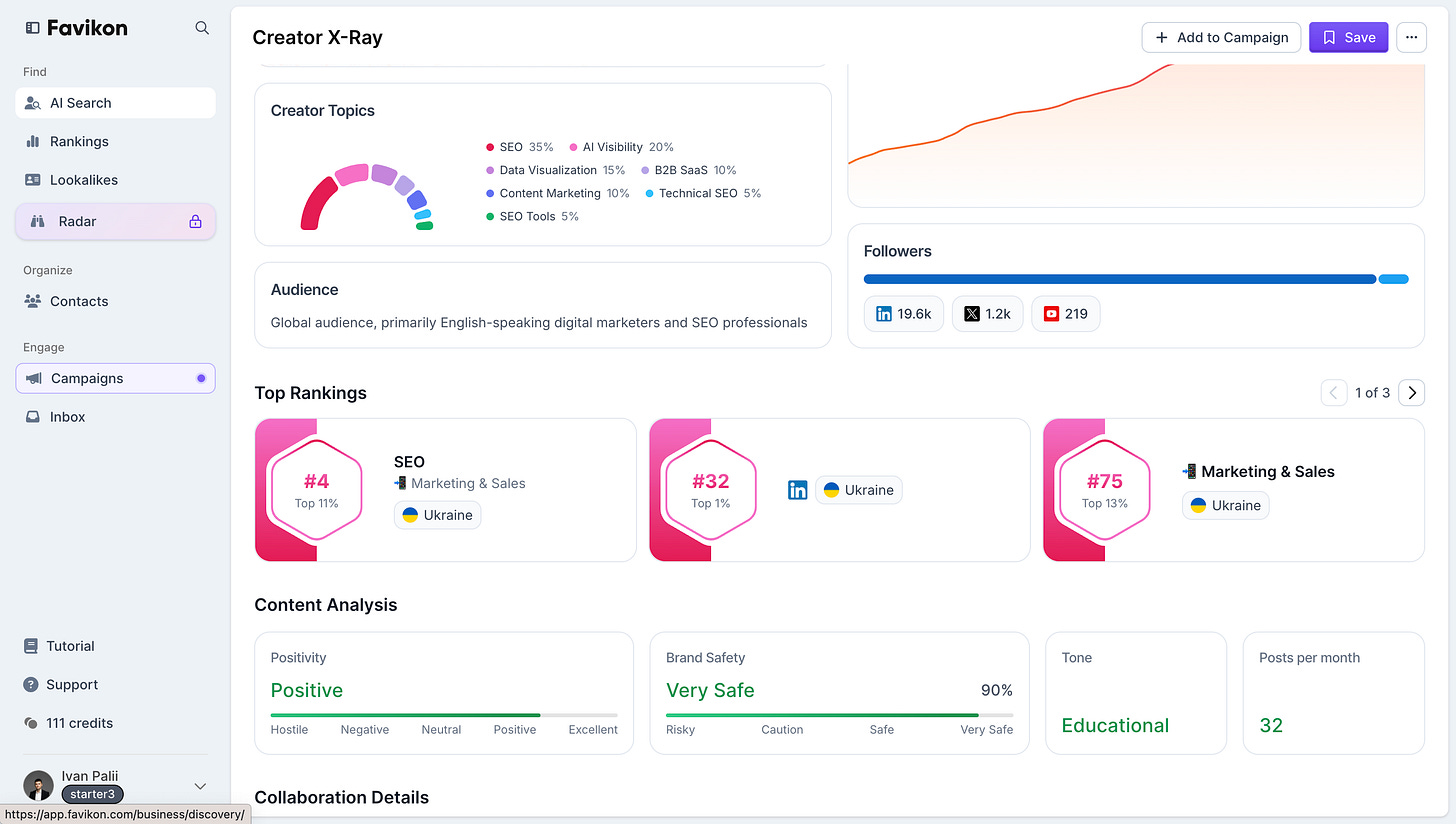Click the YouTube 219 followers chip
The width and height of the screenshot is (1456, 824).
(x=1066, y=314)
